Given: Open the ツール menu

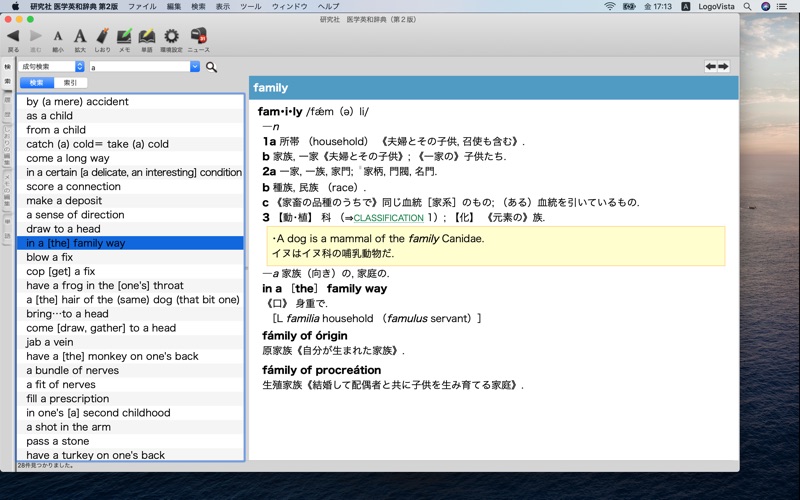Looking at the screenshot, I should 251,6.
